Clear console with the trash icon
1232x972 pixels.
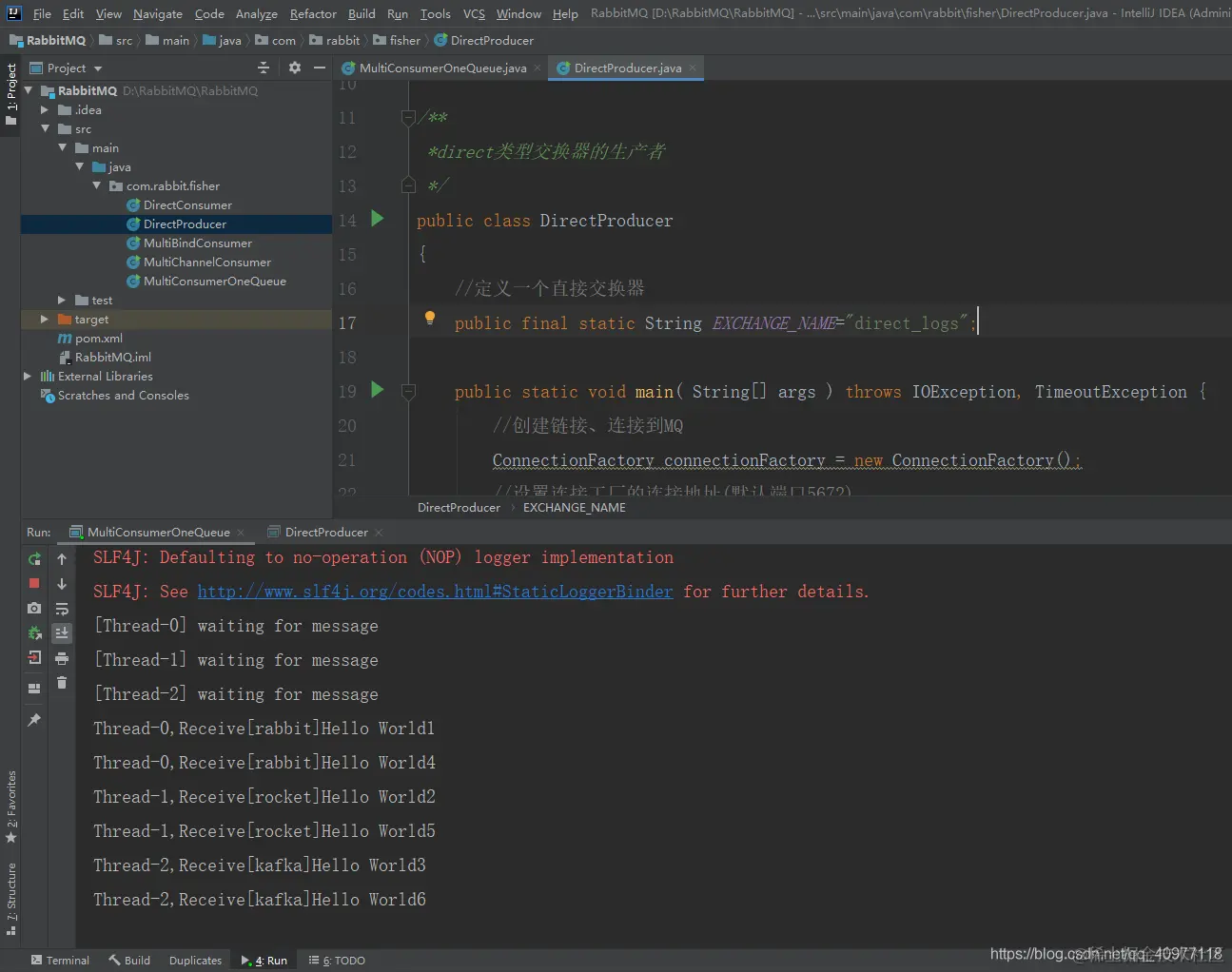click(62, 683)
